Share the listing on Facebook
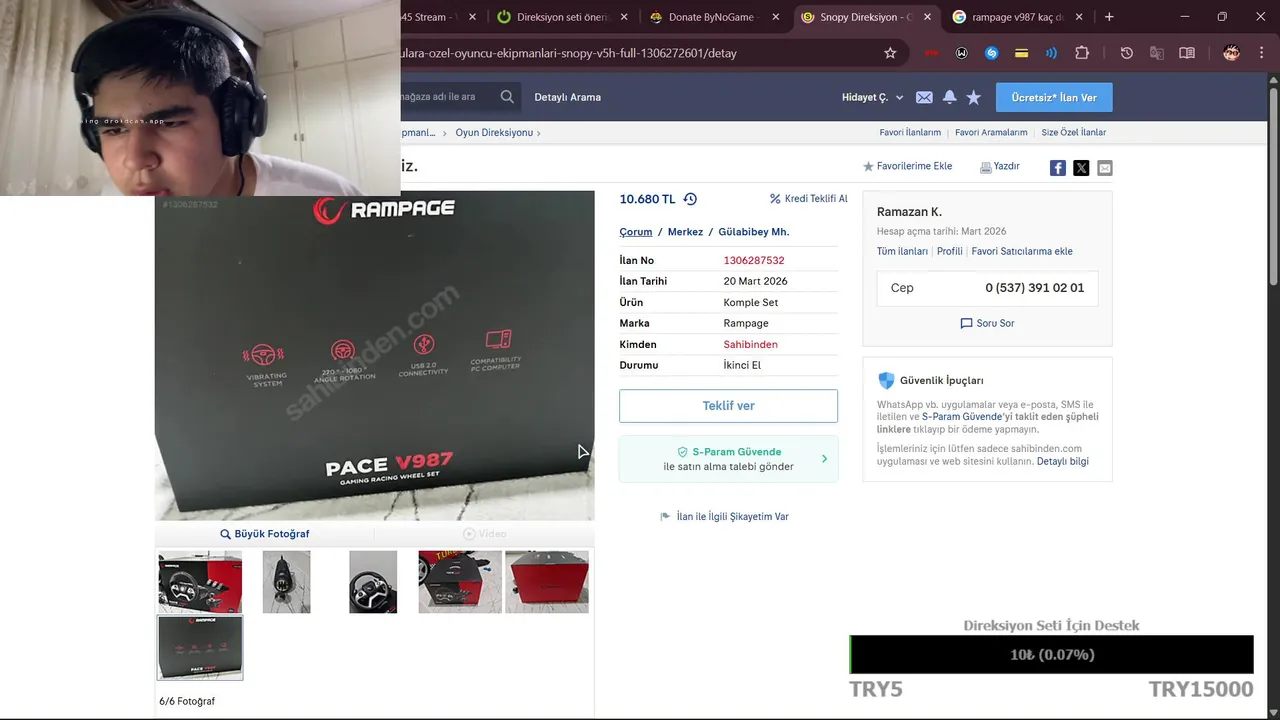This screenshot has height=720, width=1280. point(1057,168)
